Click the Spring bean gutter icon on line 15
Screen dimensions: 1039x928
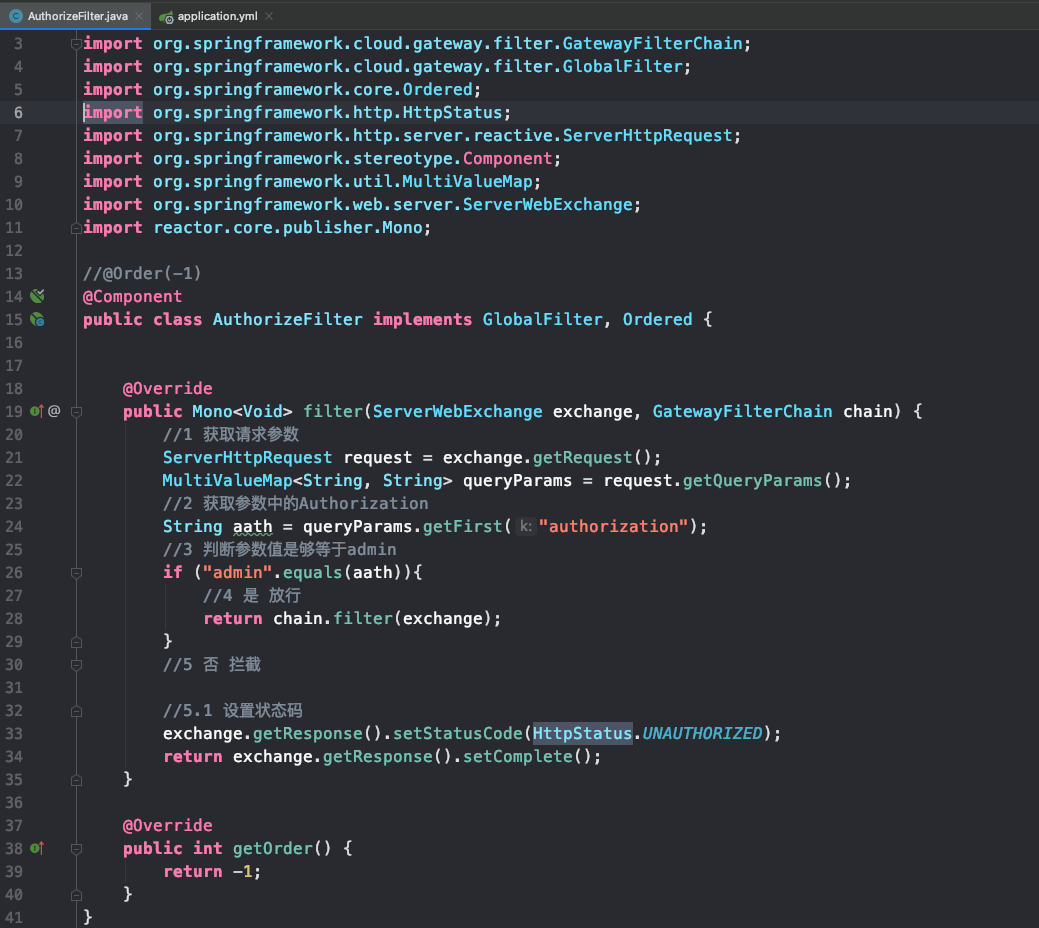(38, 319)
